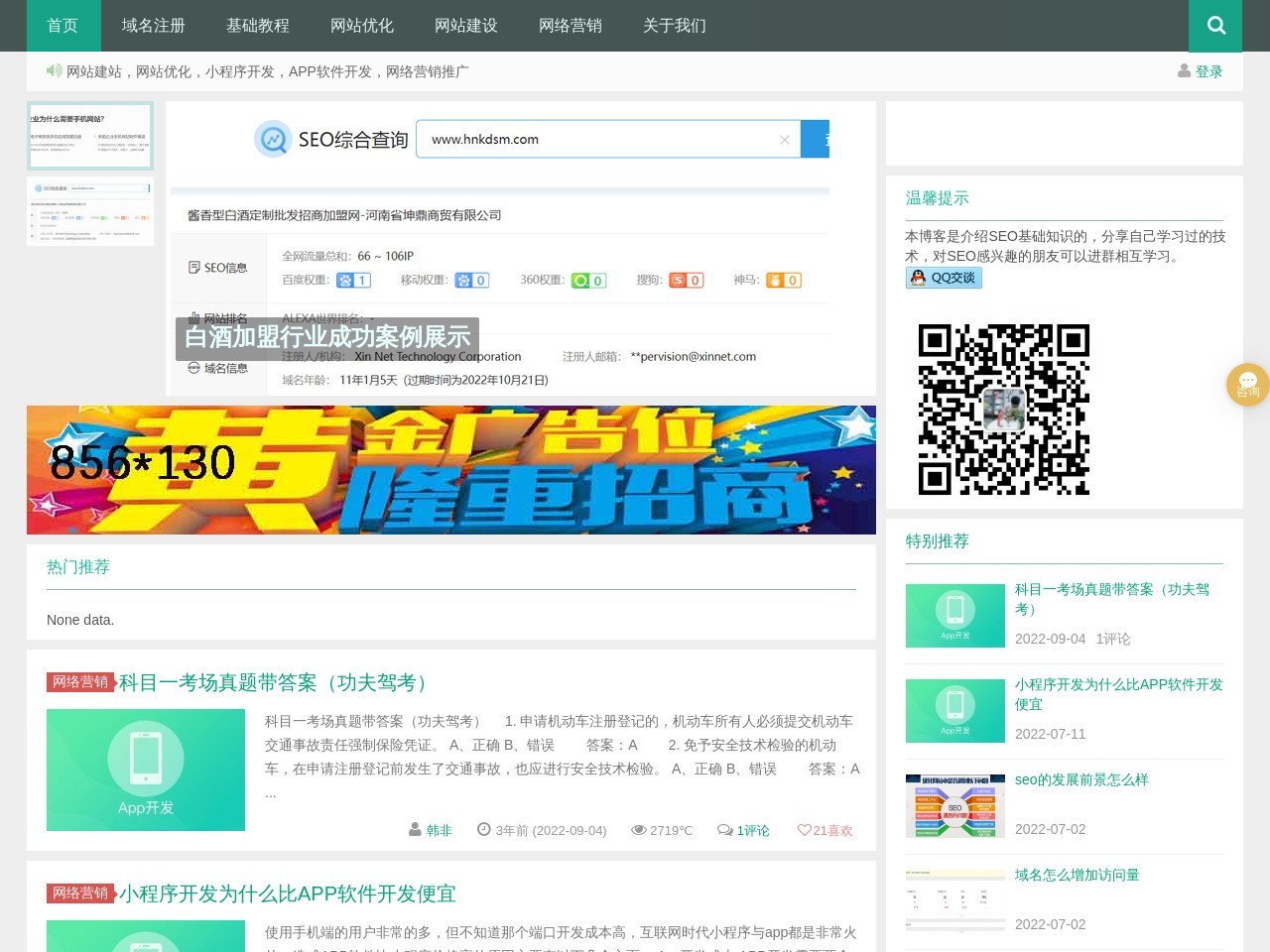Click the 856*130 advertisement banner
Viewport: 1270px width, 952px height.
click(x=451, y=470)
